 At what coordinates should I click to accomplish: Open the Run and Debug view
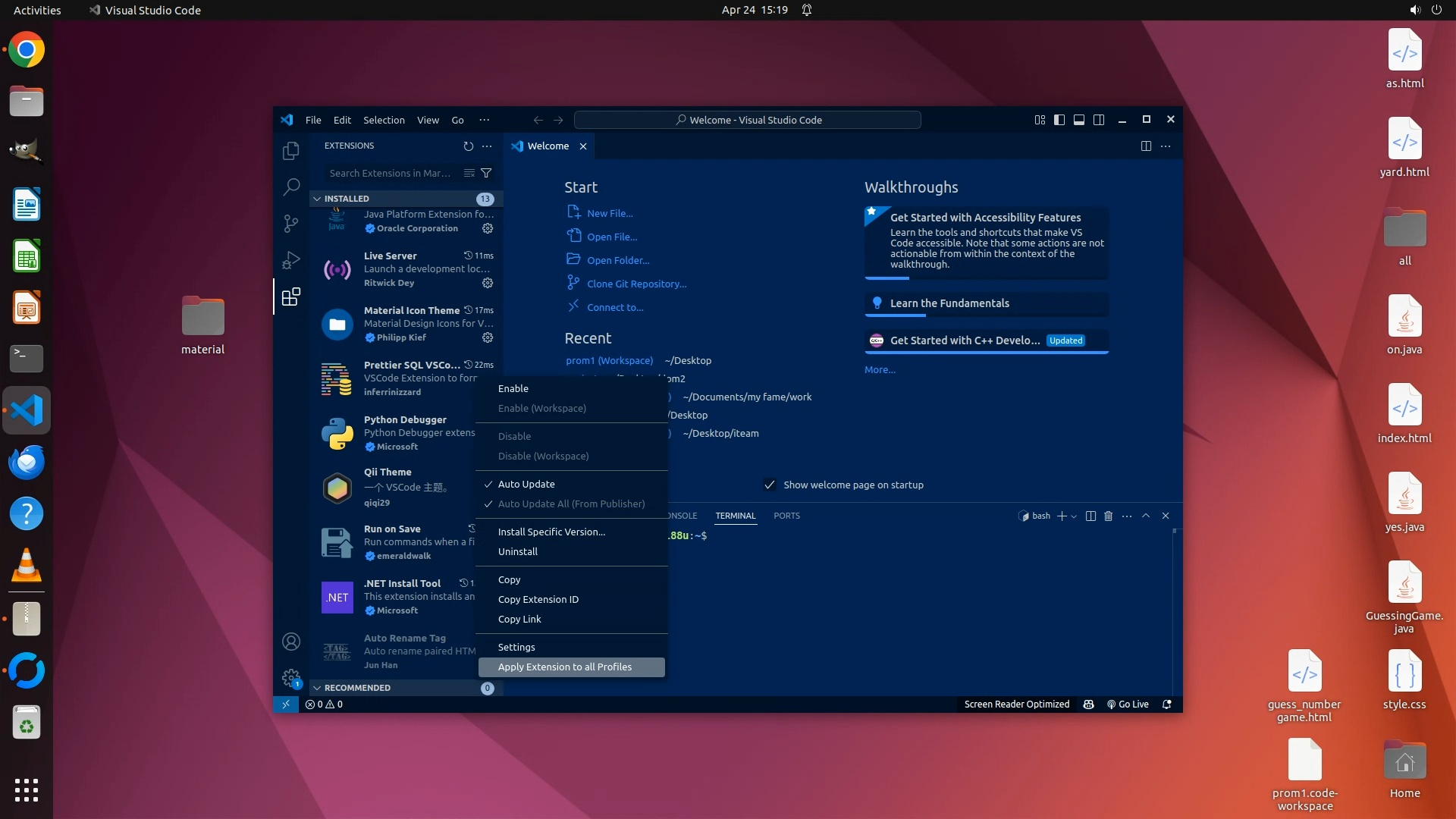point(291,260)
